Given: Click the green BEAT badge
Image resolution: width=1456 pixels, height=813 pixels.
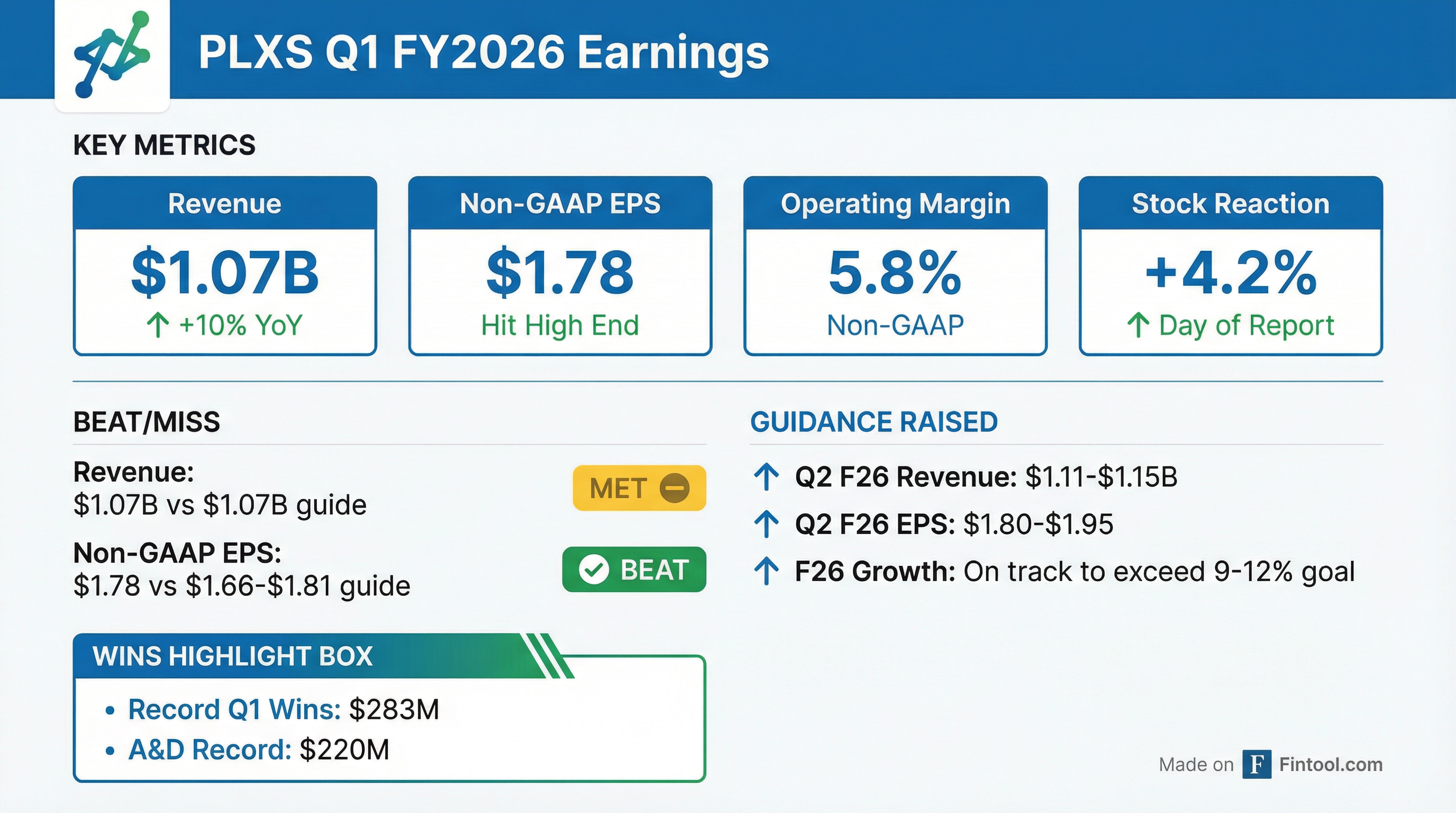Looking at the screenshot, I should click(x=634, y=570).
